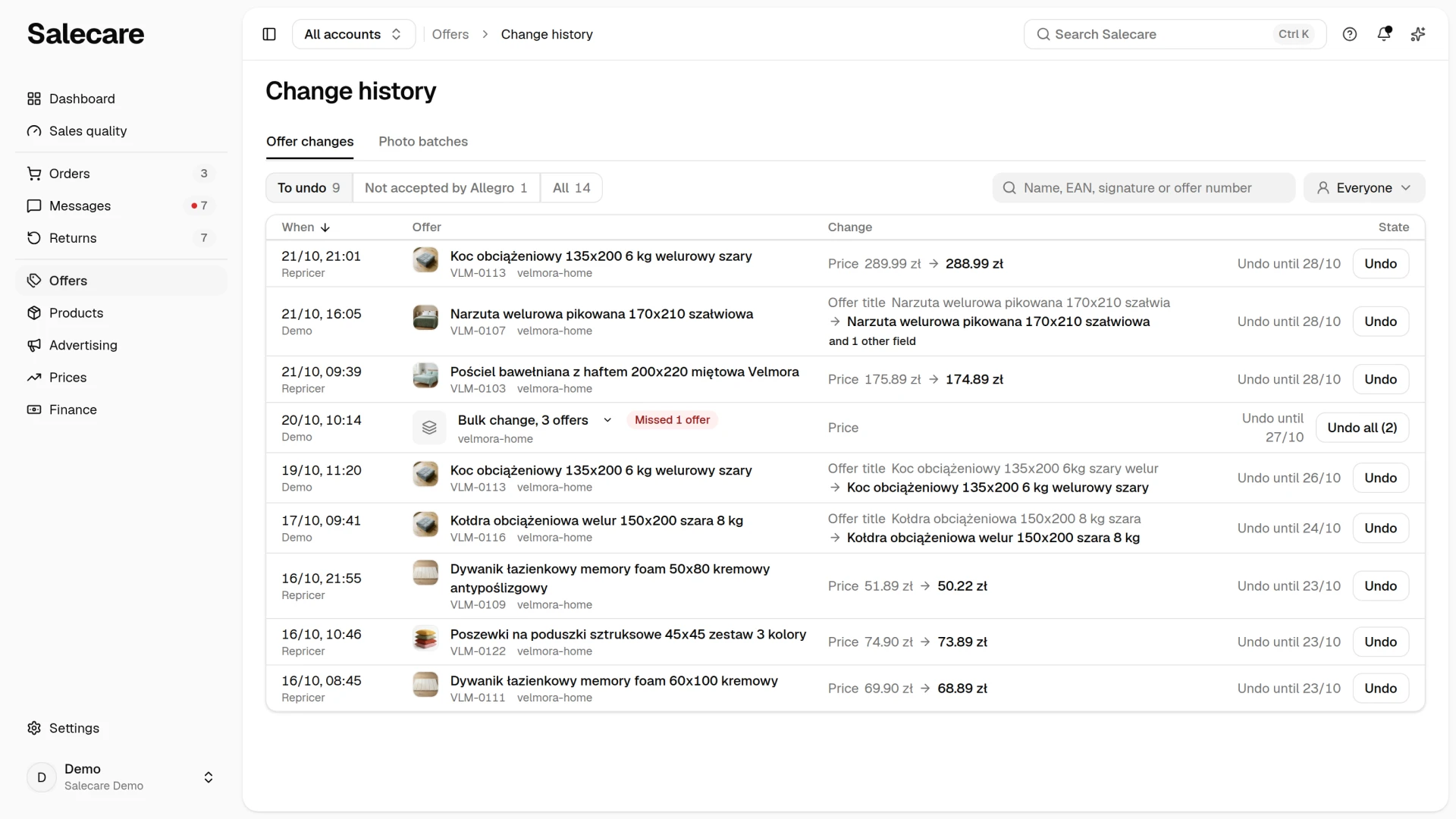Open Returns in sidebar
Screen dimensions: 1456x819
(121, 238)
